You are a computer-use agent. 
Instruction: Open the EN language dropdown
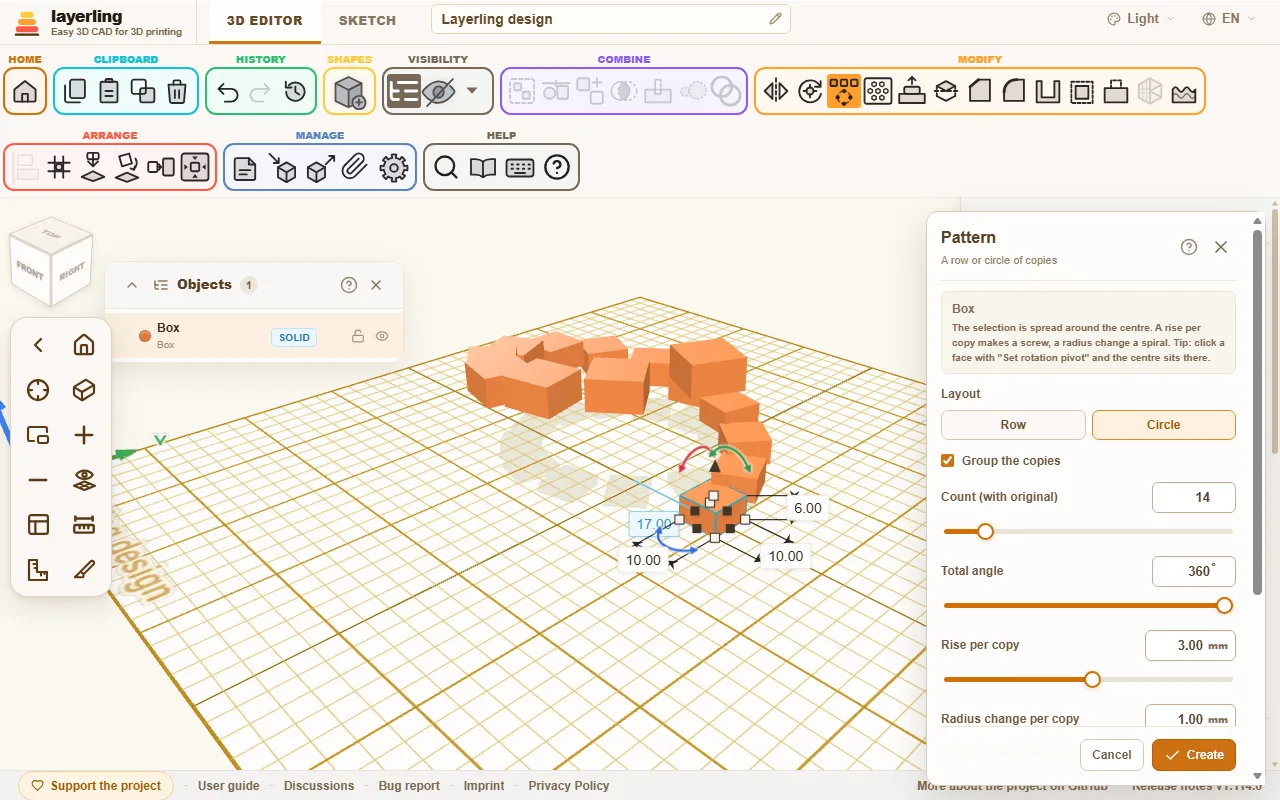pos(1229,19)
